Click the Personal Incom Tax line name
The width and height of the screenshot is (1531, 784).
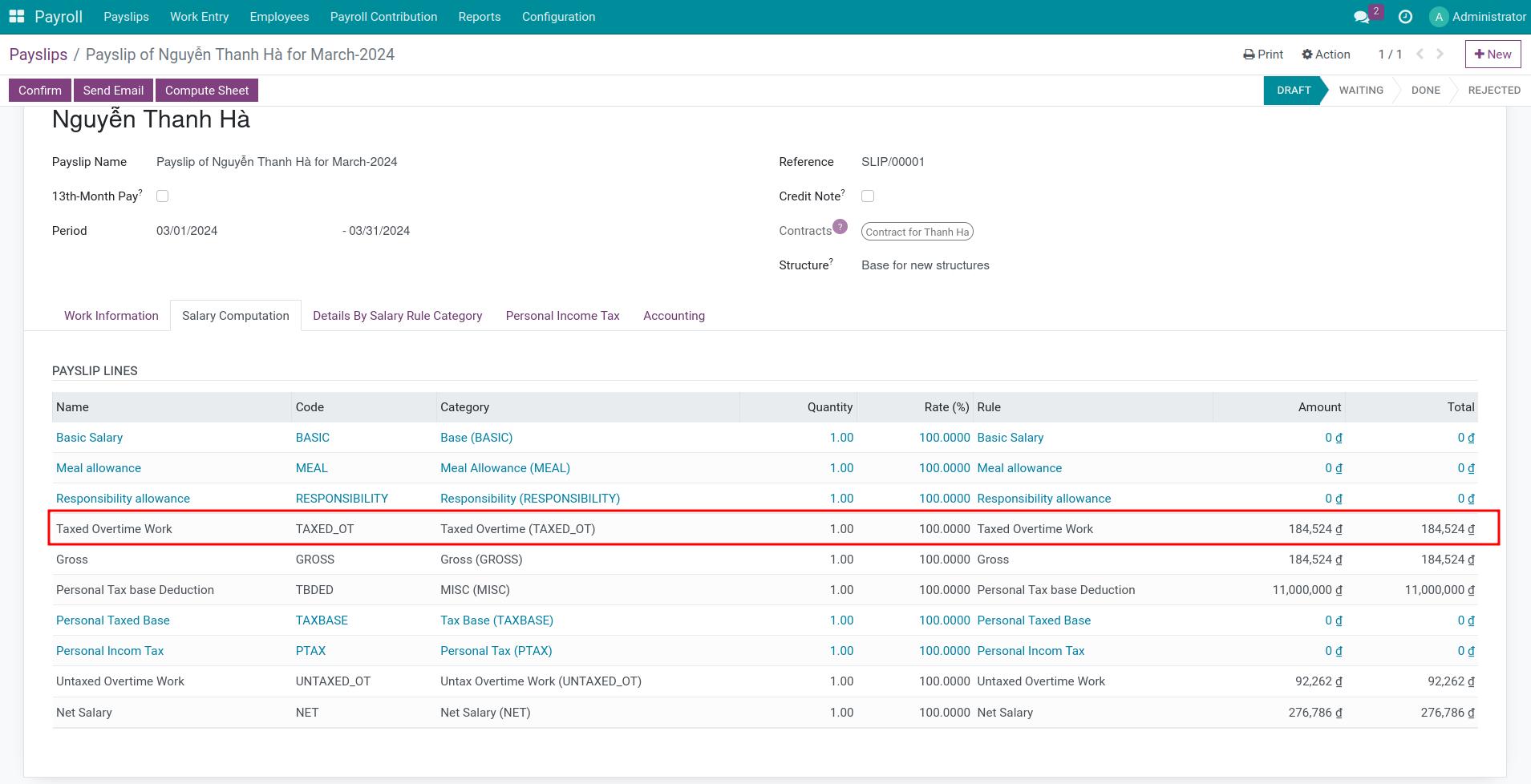click(110, 651)
